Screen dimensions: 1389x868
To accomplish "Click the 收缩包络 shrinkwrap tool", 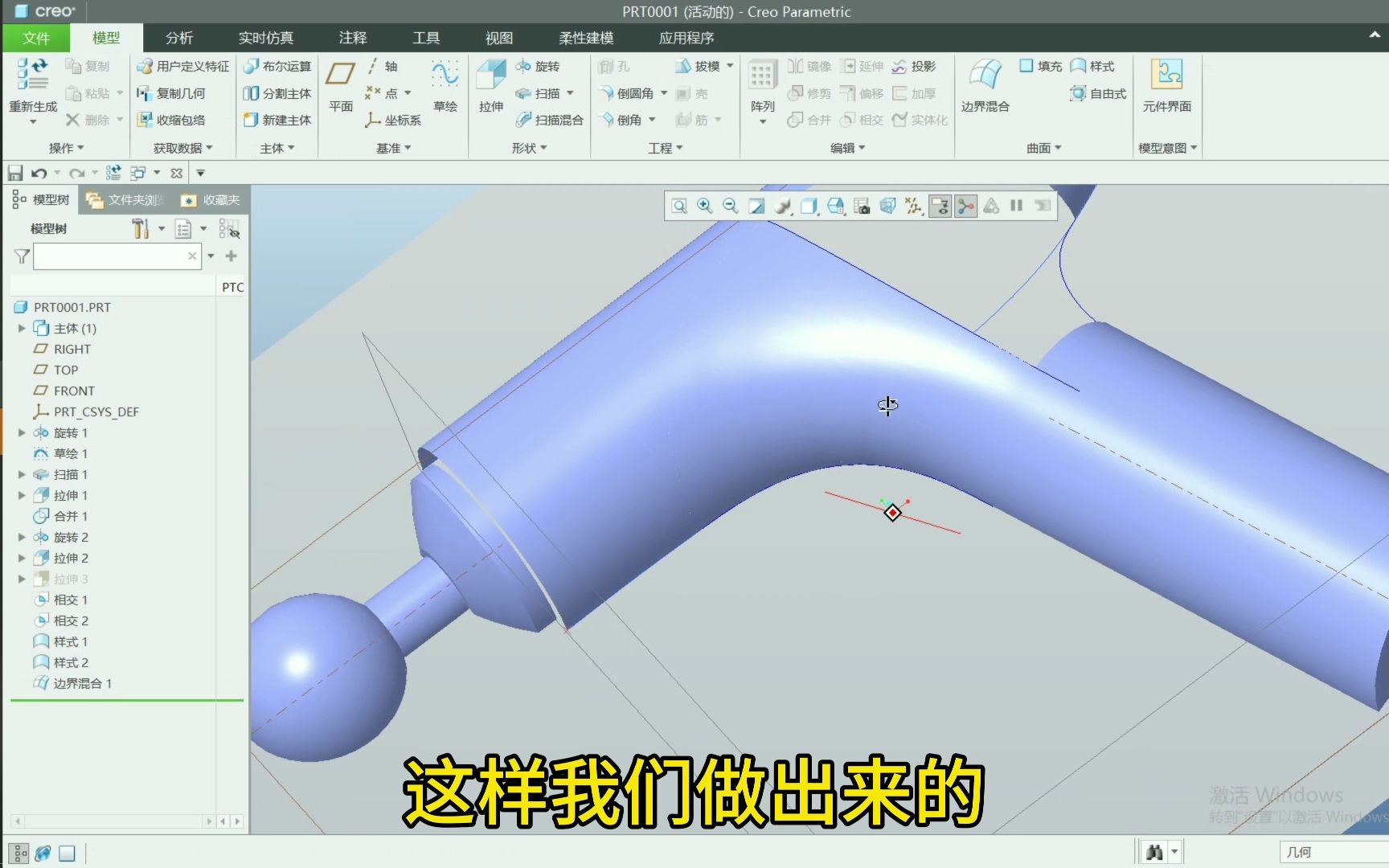I will click(171, 120).
